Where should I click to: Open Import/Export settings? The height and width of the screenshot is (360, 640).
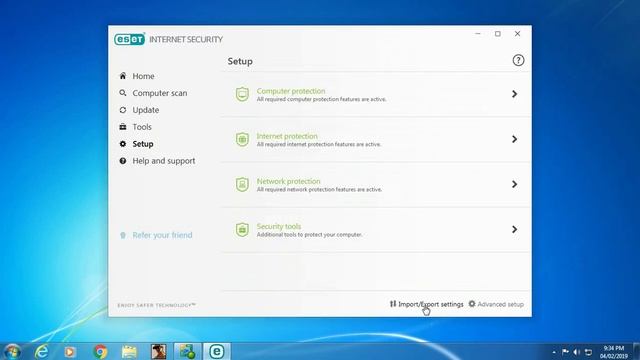click(x=431, y=304)
